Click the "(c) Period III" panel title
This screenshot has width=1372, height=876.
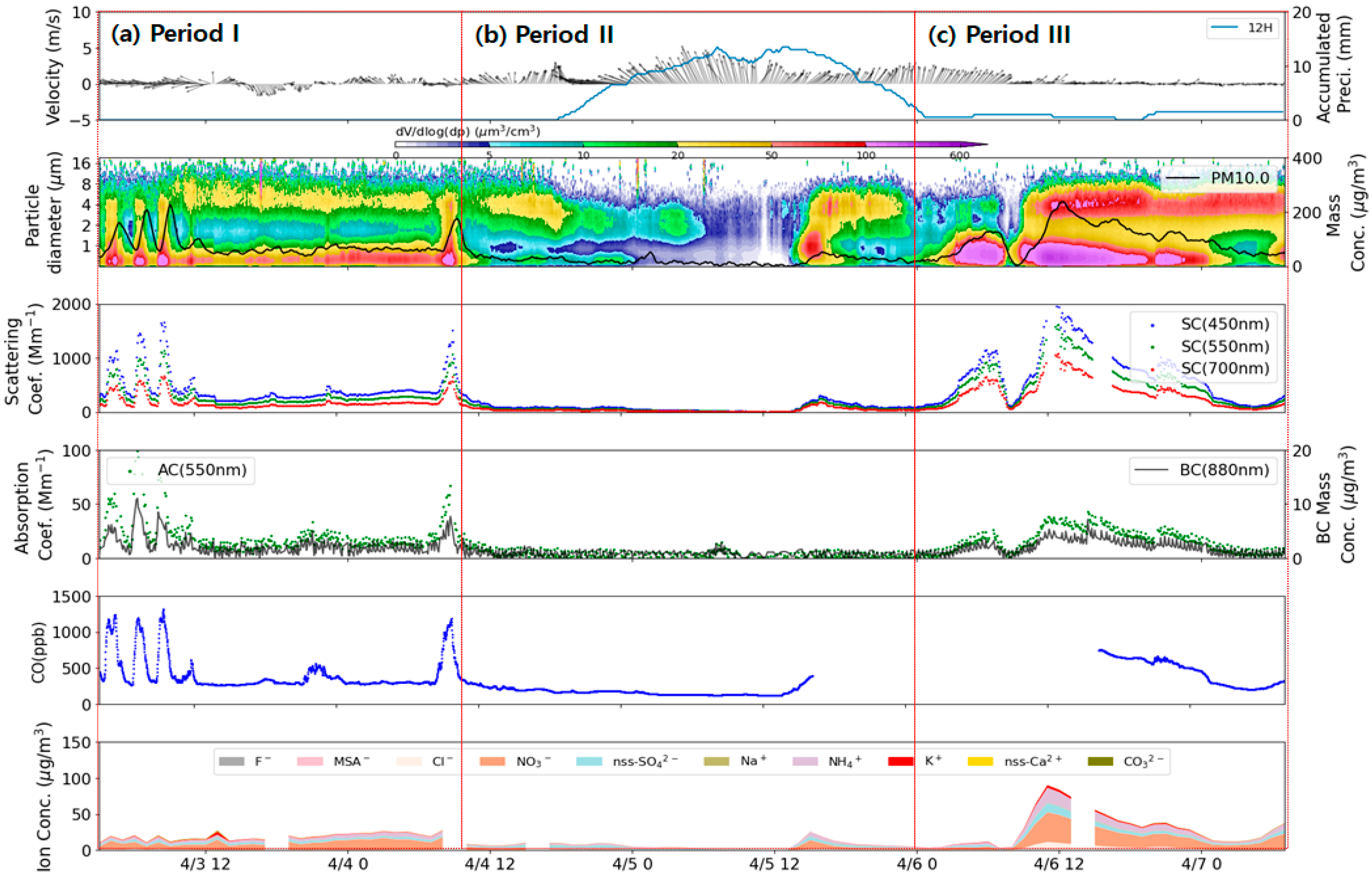point(999,35)
